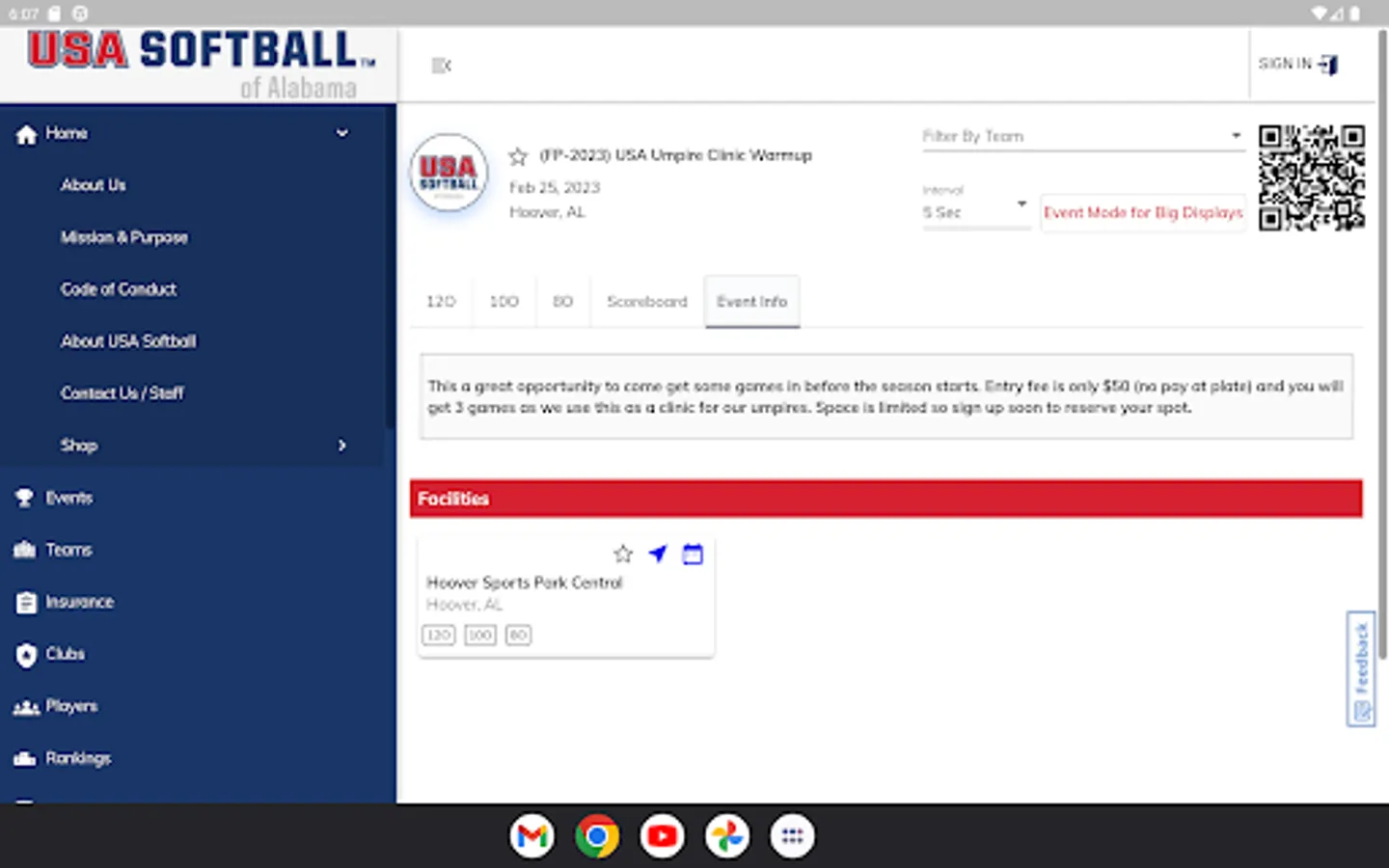Open Google Photos from the dock
This screenshot has width=1389, height=868.
coord(726,836)
